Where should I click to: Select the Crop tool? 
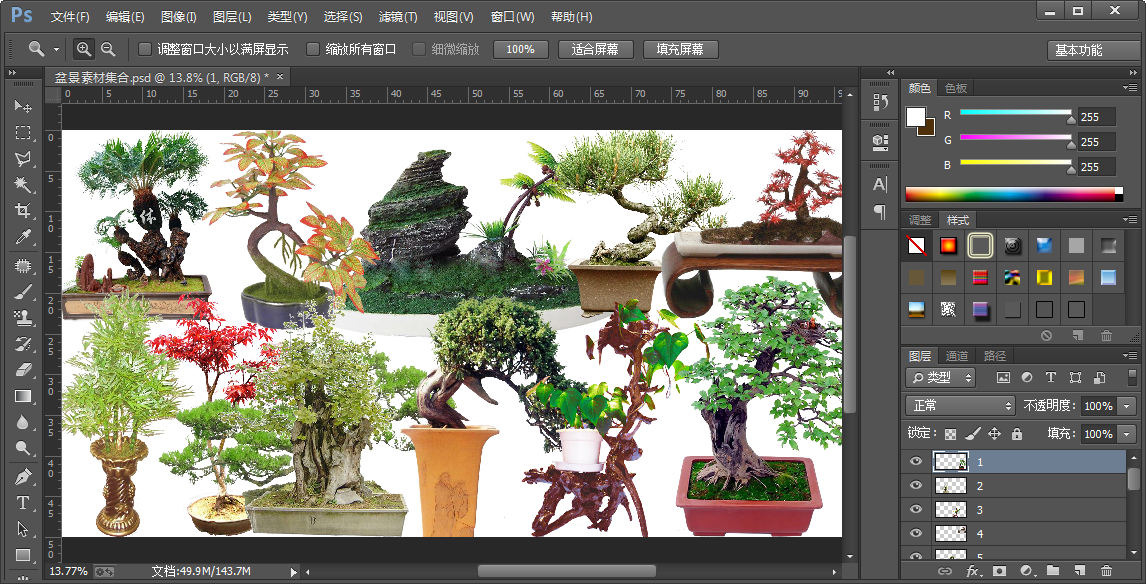coord(23,211)
